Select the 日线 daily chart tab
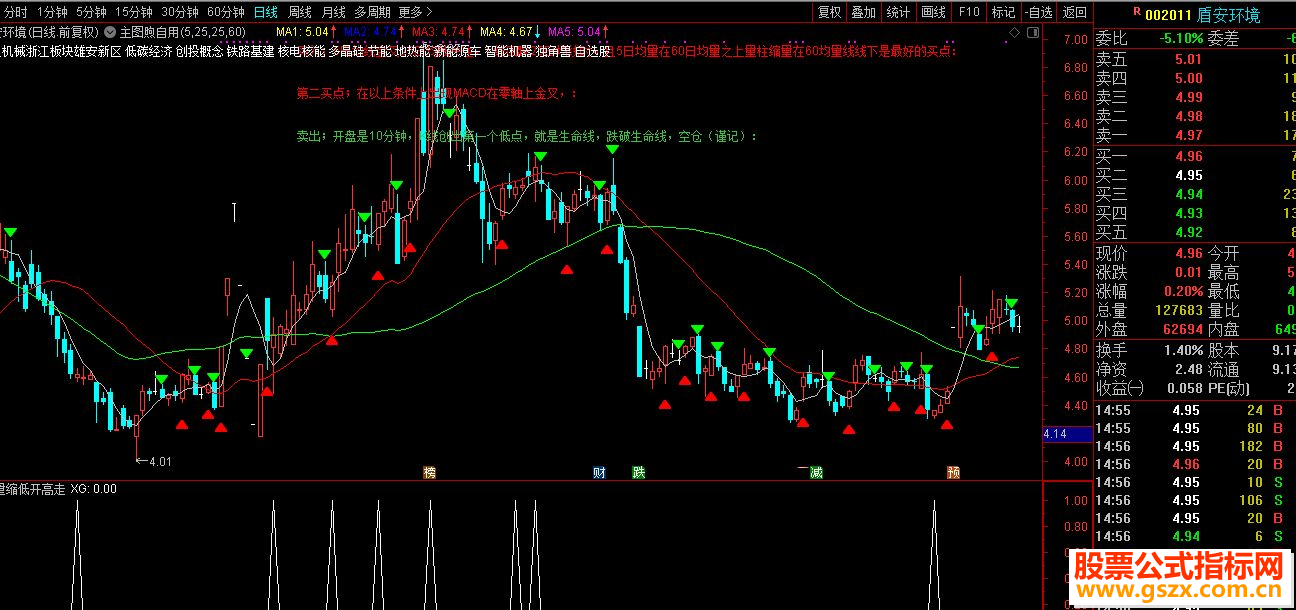1296x610 pixels. click(265, 12)
